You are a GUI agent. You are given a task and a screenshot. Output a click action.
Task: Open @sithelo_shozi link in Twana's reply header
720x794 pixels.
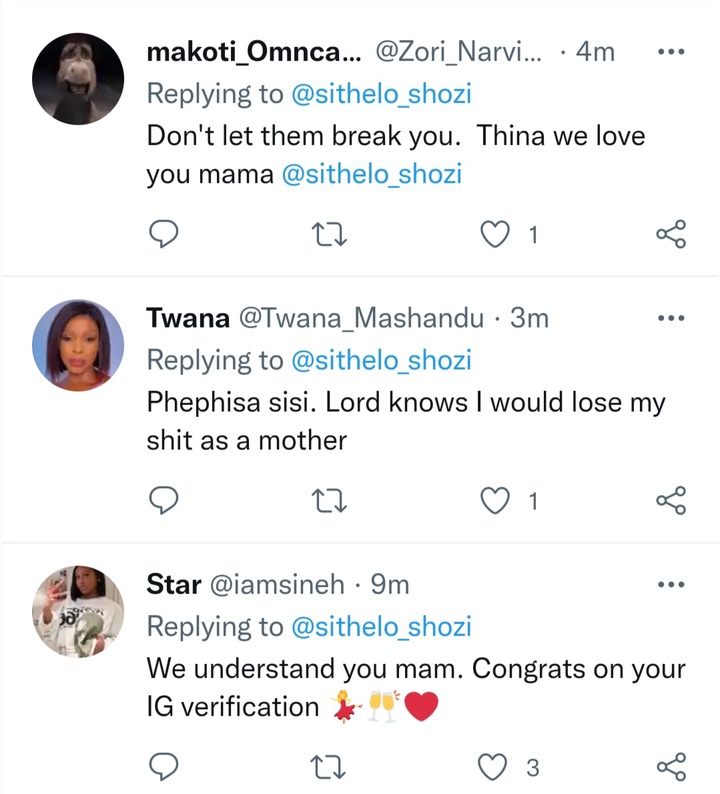tap(381, 361)
